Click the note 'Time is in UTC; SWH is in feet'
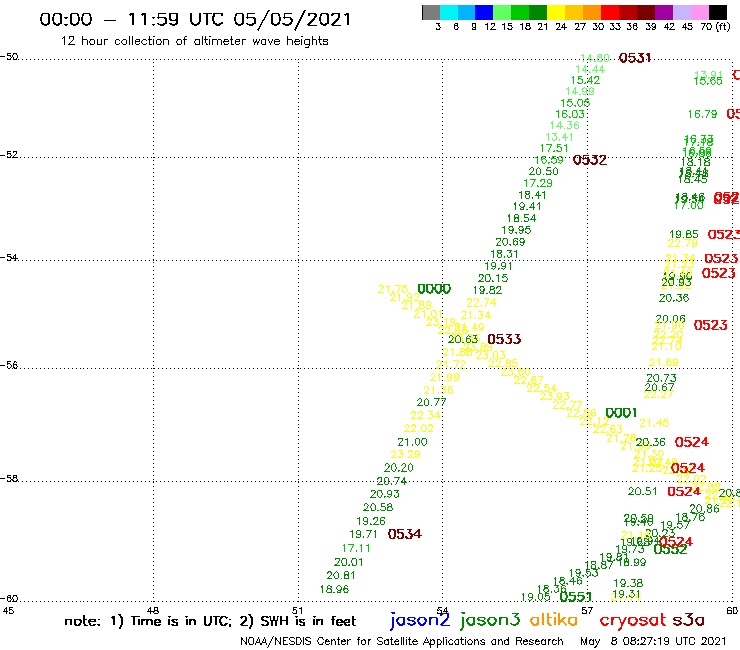 pos(210,621)
